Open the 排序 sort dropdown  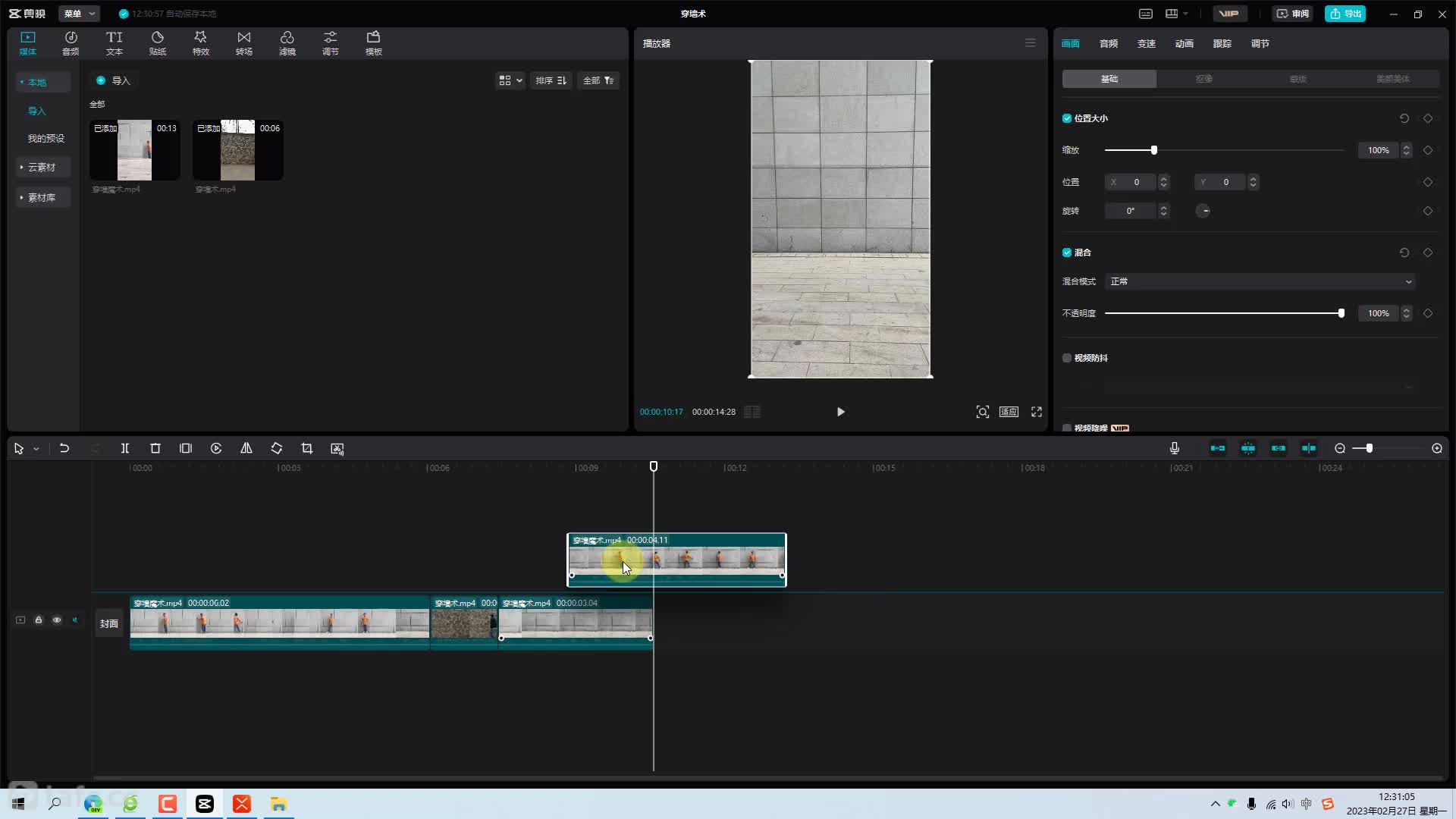point(551,80)
